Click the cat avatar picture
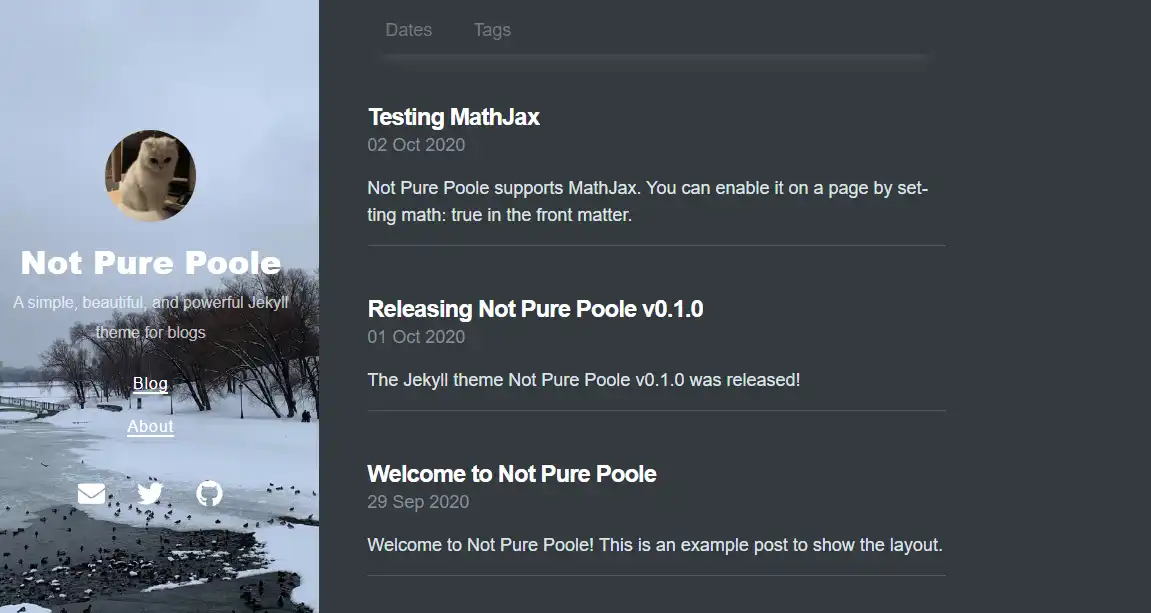The image size is (1151, 613). point(150,174)
